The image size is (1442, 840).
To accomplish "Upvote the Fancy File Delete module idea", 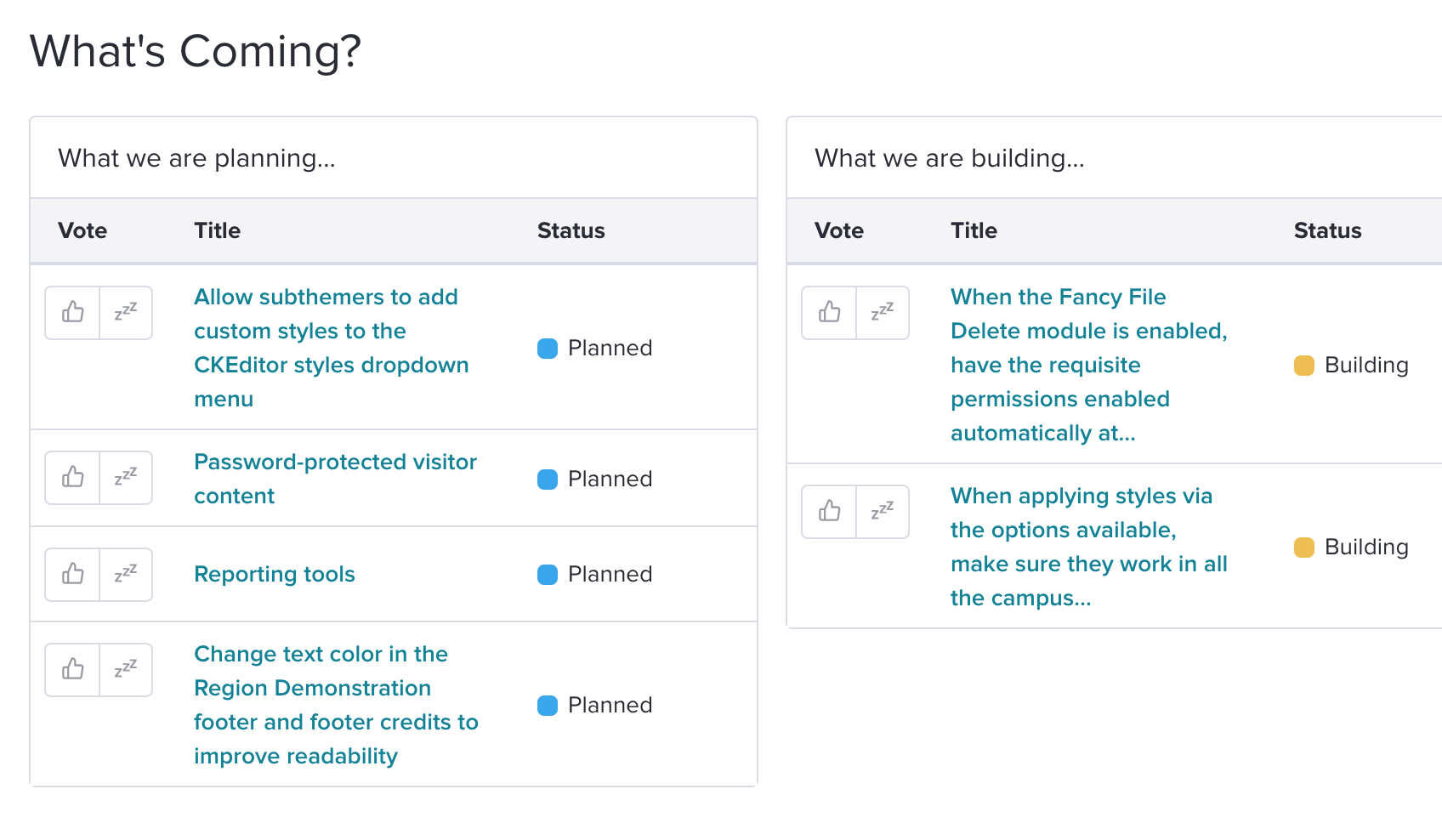I will tap(830, 313).
